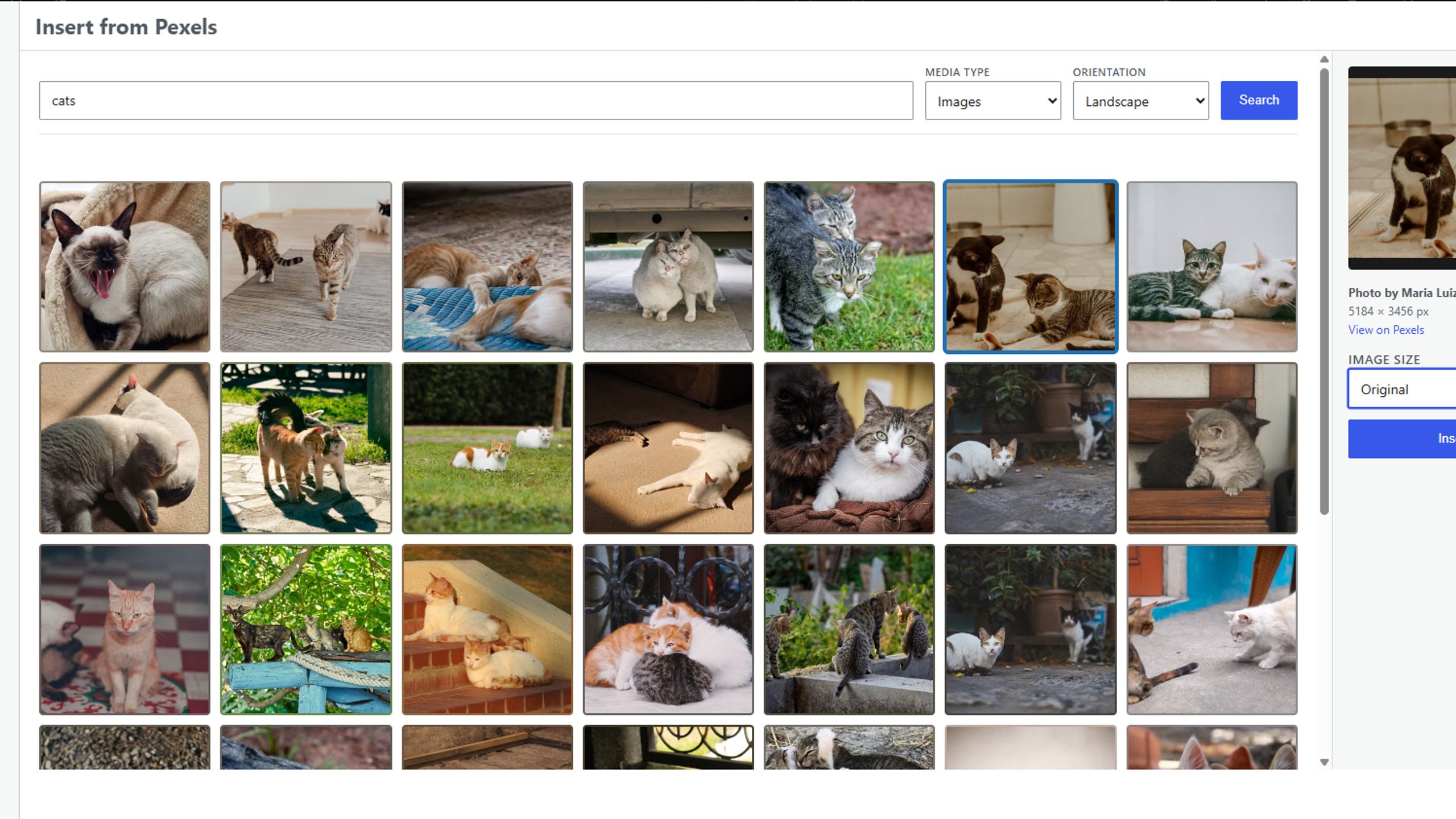Click the blue Search button

1259,100
